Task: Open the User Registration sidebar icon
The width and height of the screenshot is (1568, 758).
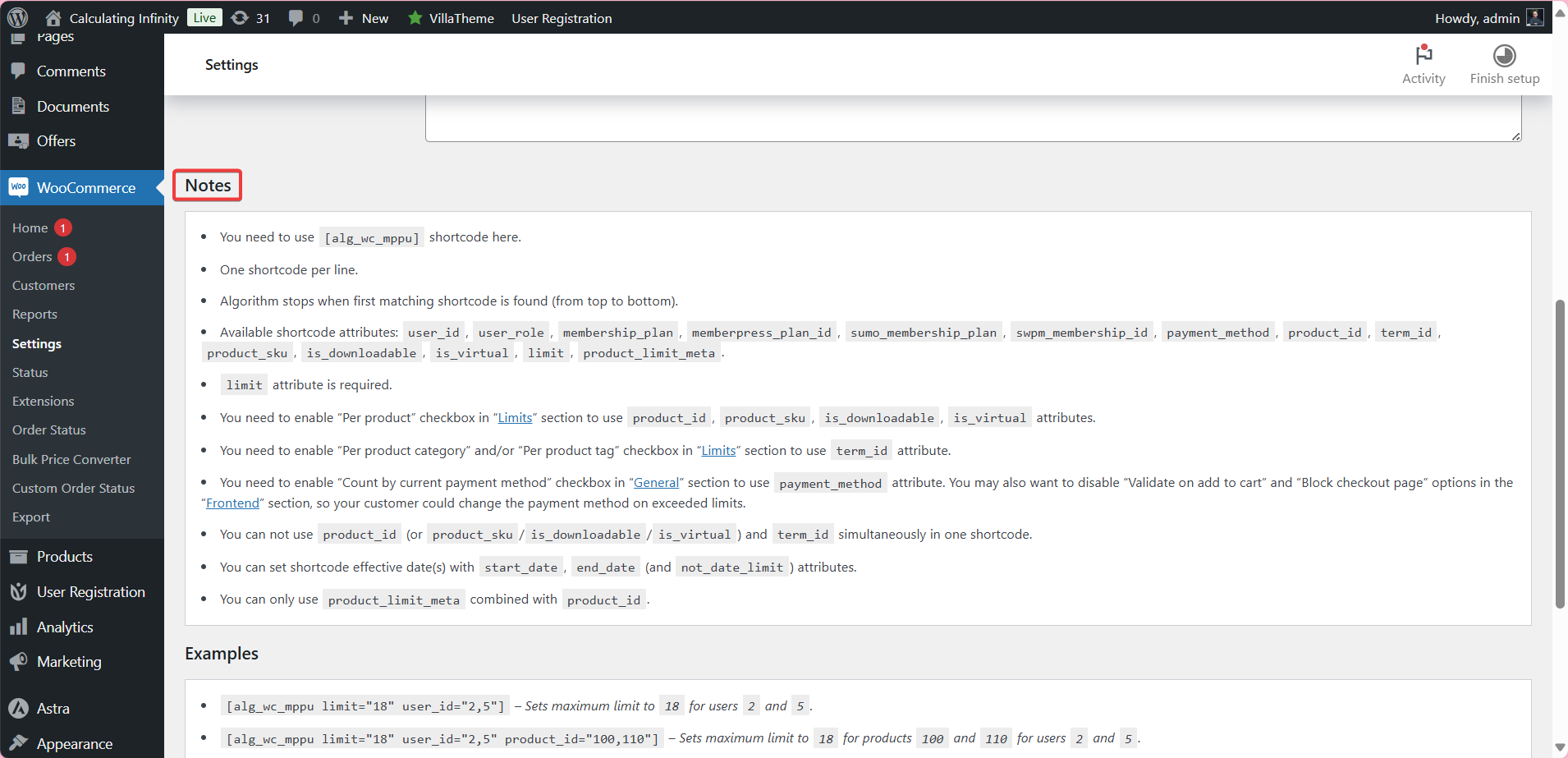Action: [x=18, y=591]
